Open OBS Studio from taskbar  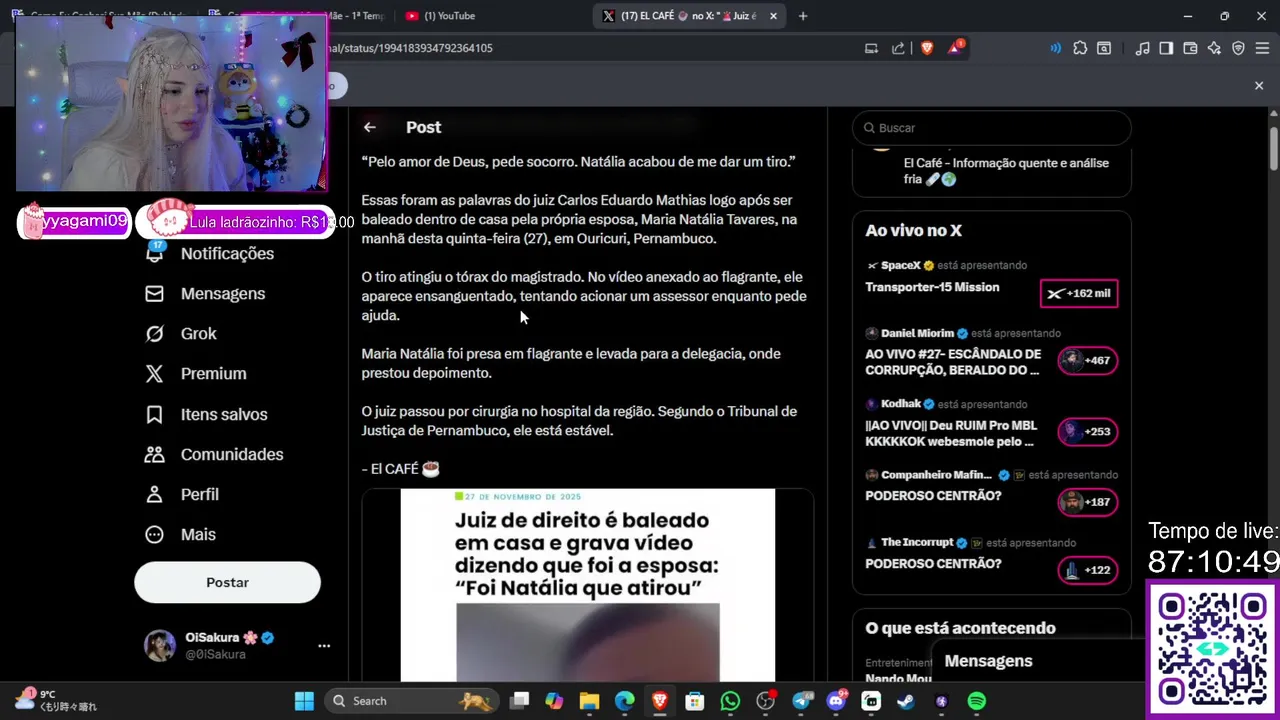766,701
